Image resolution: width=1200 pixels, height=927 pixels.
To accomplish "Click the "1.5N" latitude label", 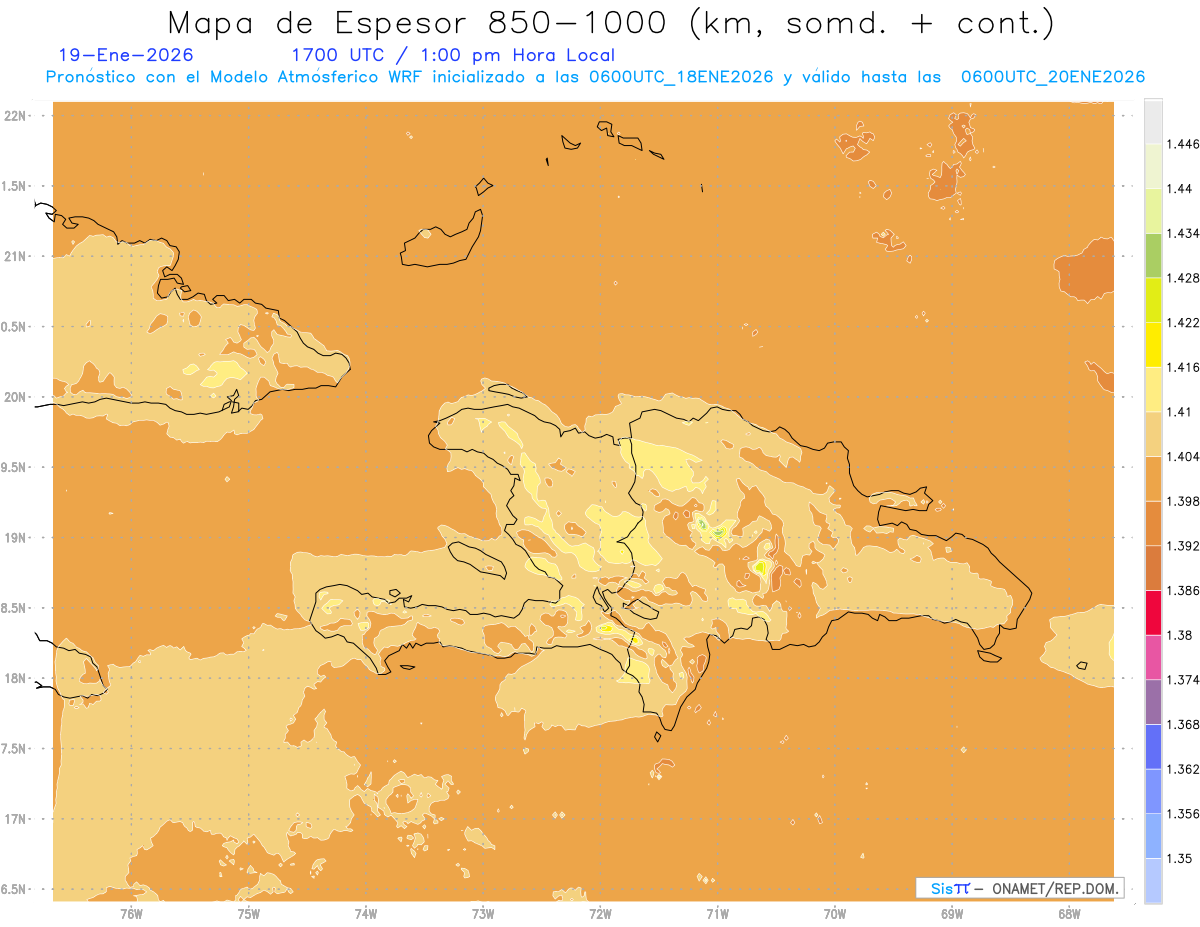I will 15,186.
